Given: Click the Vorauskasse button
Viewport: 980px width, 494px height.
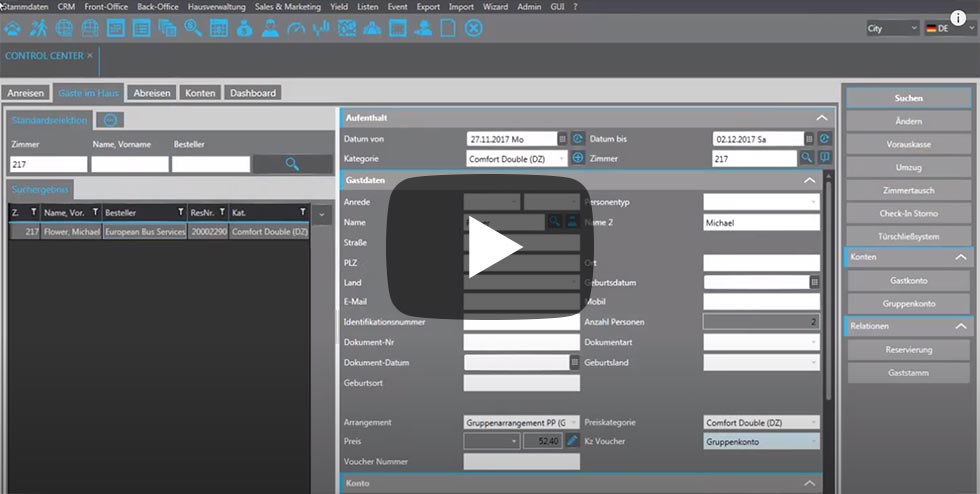Looking at the screenshot, I should [x=908, y=144].
